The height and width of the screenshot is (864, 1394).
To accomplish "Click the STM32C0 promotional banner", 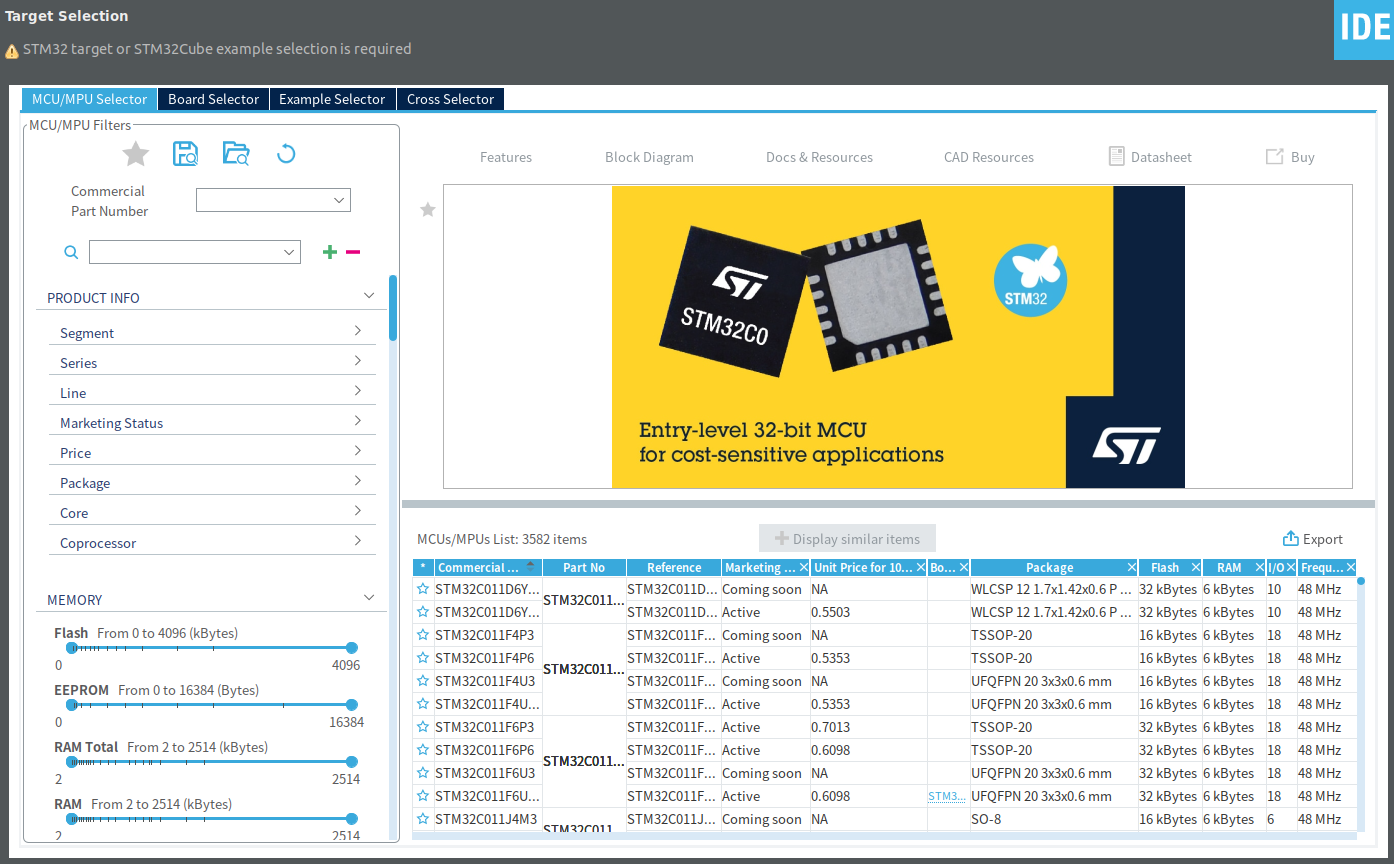I will coord(898,337).
